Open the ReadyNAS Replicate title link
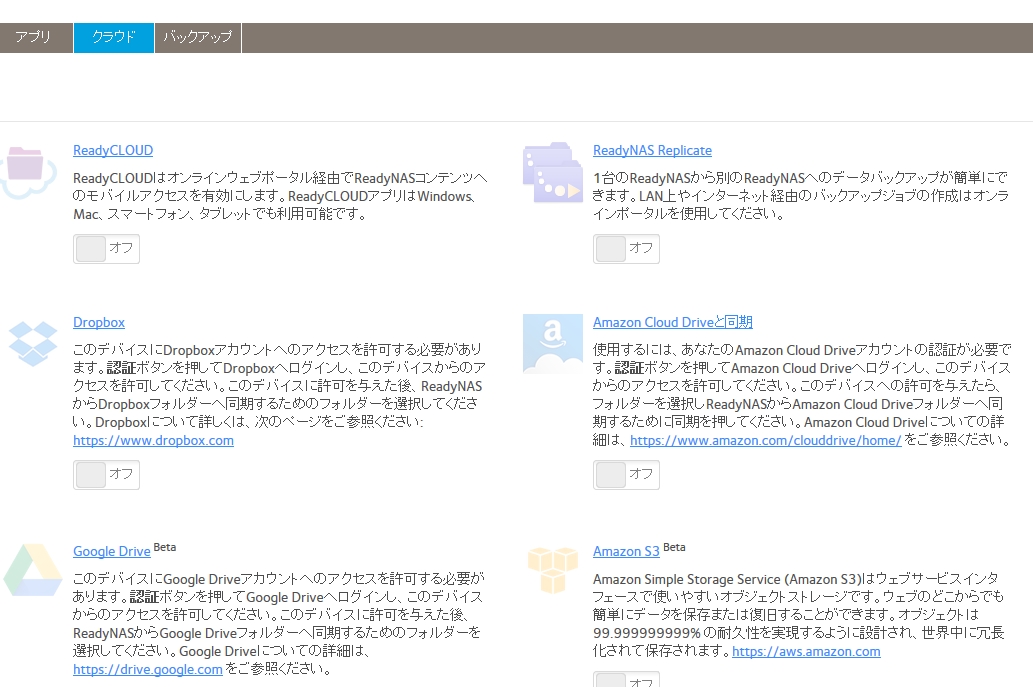 [652, 150]
